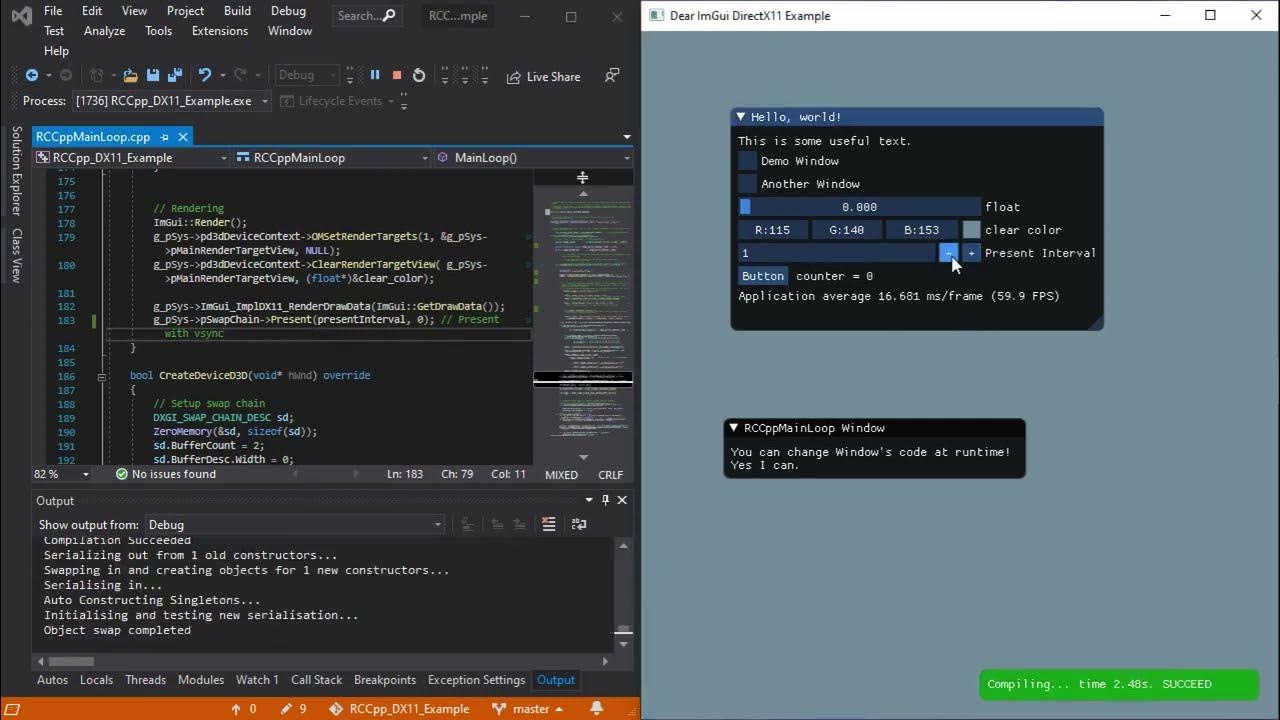
Task: Toggle the Another Window checkbox
Action: point(748,184)
